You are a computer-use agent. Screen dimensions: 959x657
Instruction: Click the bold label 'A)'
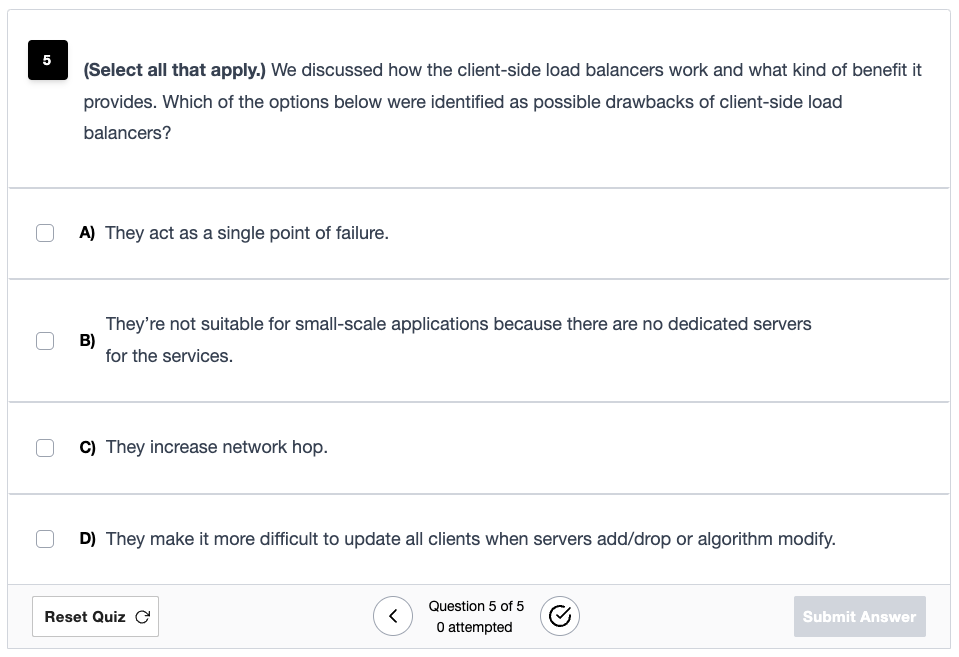[87, 232]
